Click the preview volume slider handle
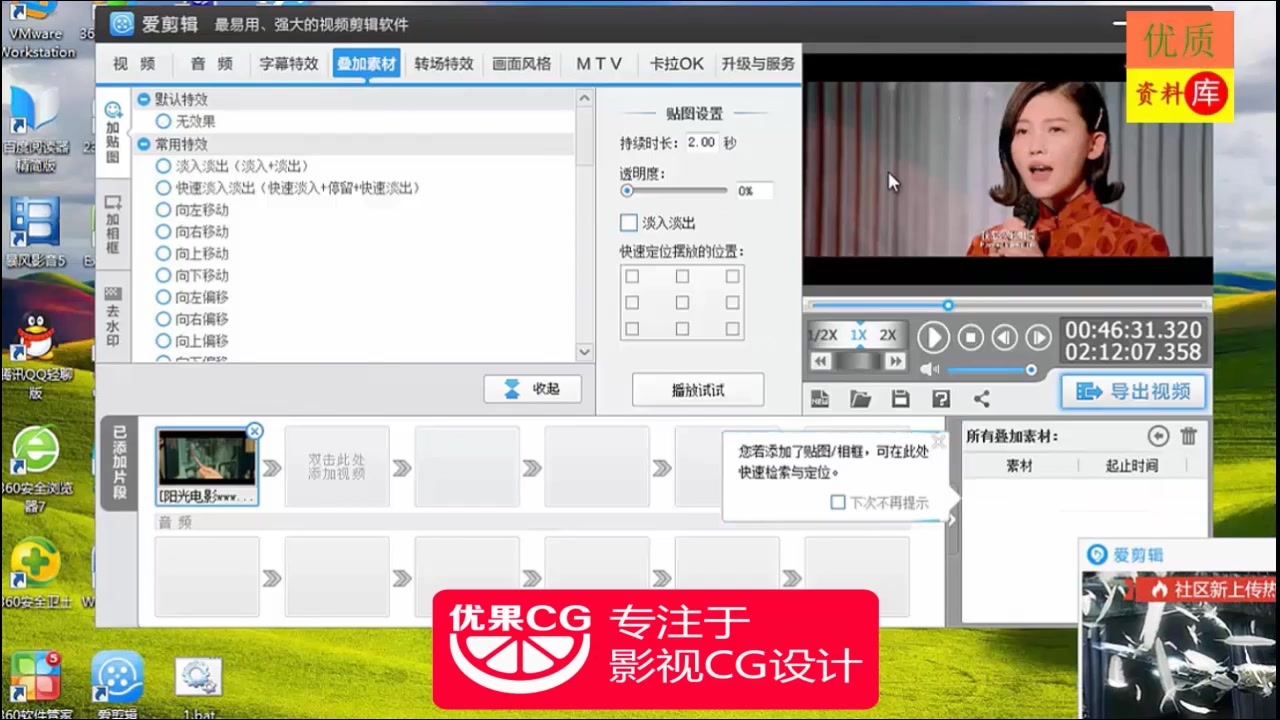This screenshot has width=1280, height=720. [x=1030, y=370]
